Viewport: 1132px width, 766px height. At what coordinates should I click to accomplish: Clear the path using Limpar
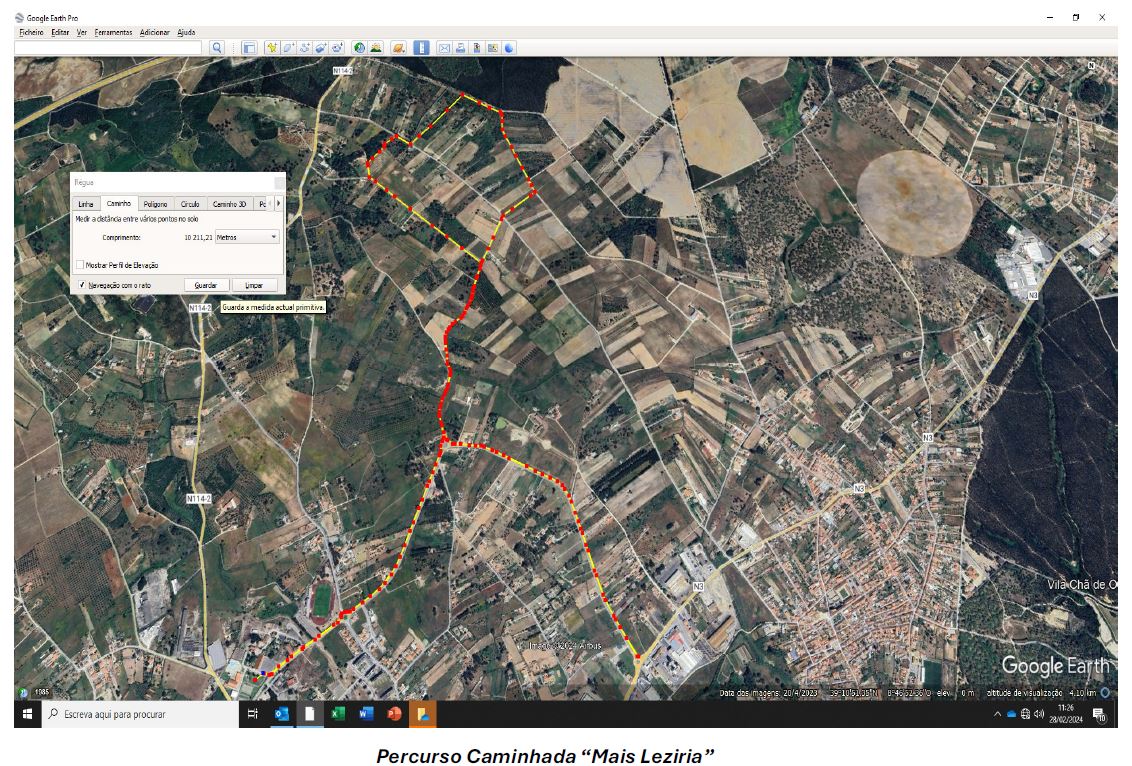(x=254, y=285)
